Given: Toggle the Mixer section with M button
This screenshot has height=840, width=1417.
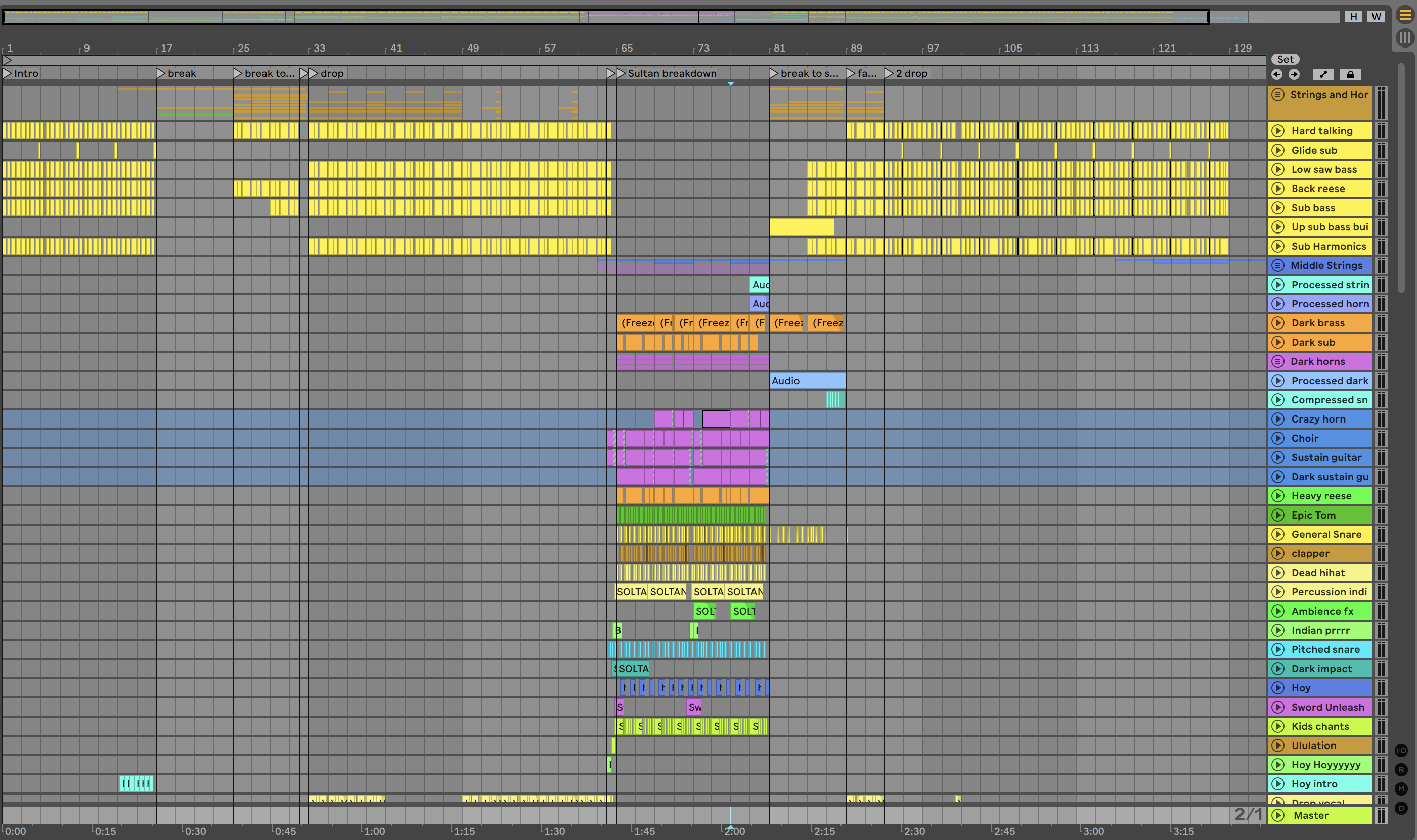Looking at the screenshot, I should (1401, 789).
